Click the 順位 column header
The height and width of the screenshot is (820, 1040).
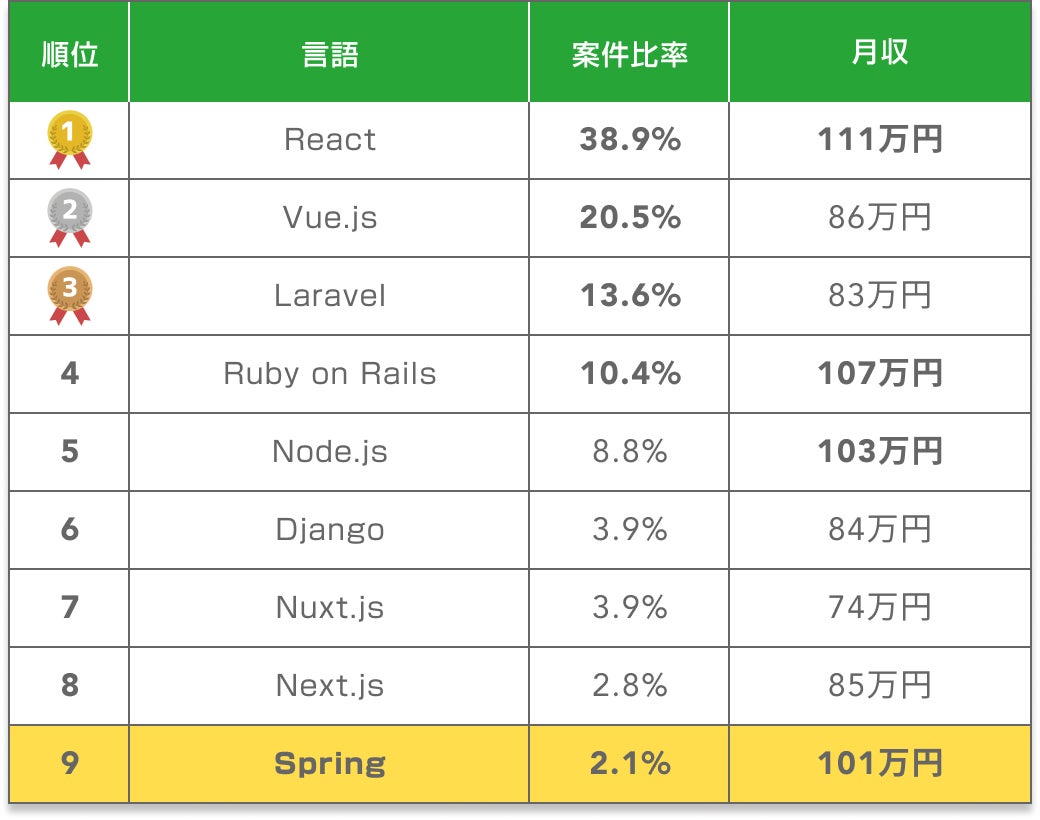(70, 54)
